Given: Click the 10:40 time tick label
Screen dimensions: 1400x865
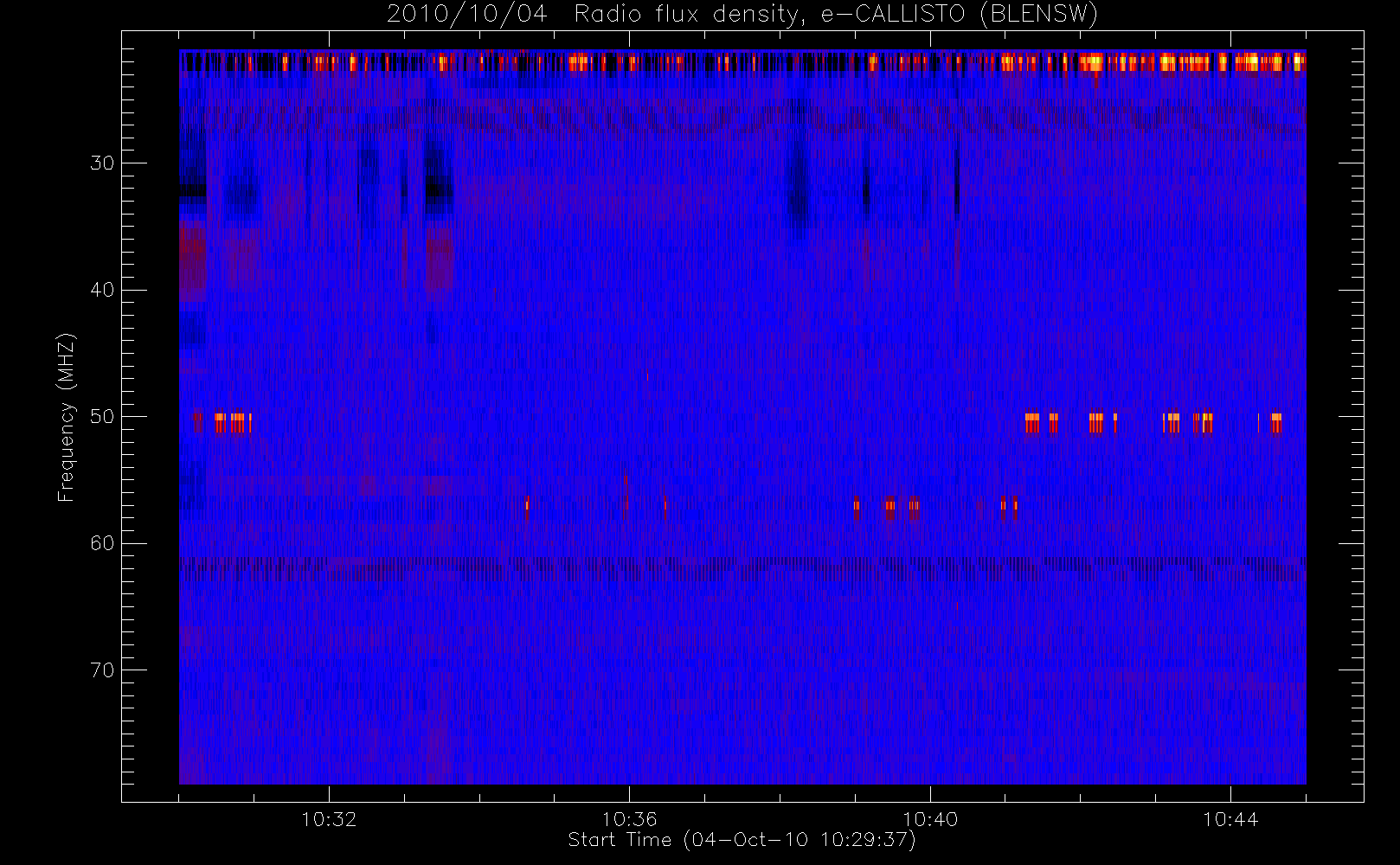Looking at the screenshot, I should coord(930,819).
